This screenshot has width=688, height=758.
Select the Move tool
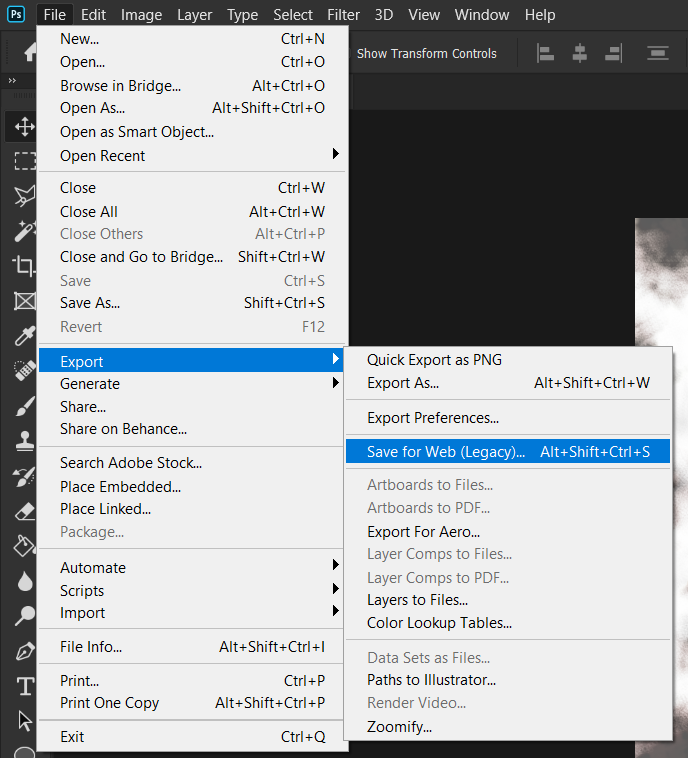pyautogui.click(x=24, y=127)
